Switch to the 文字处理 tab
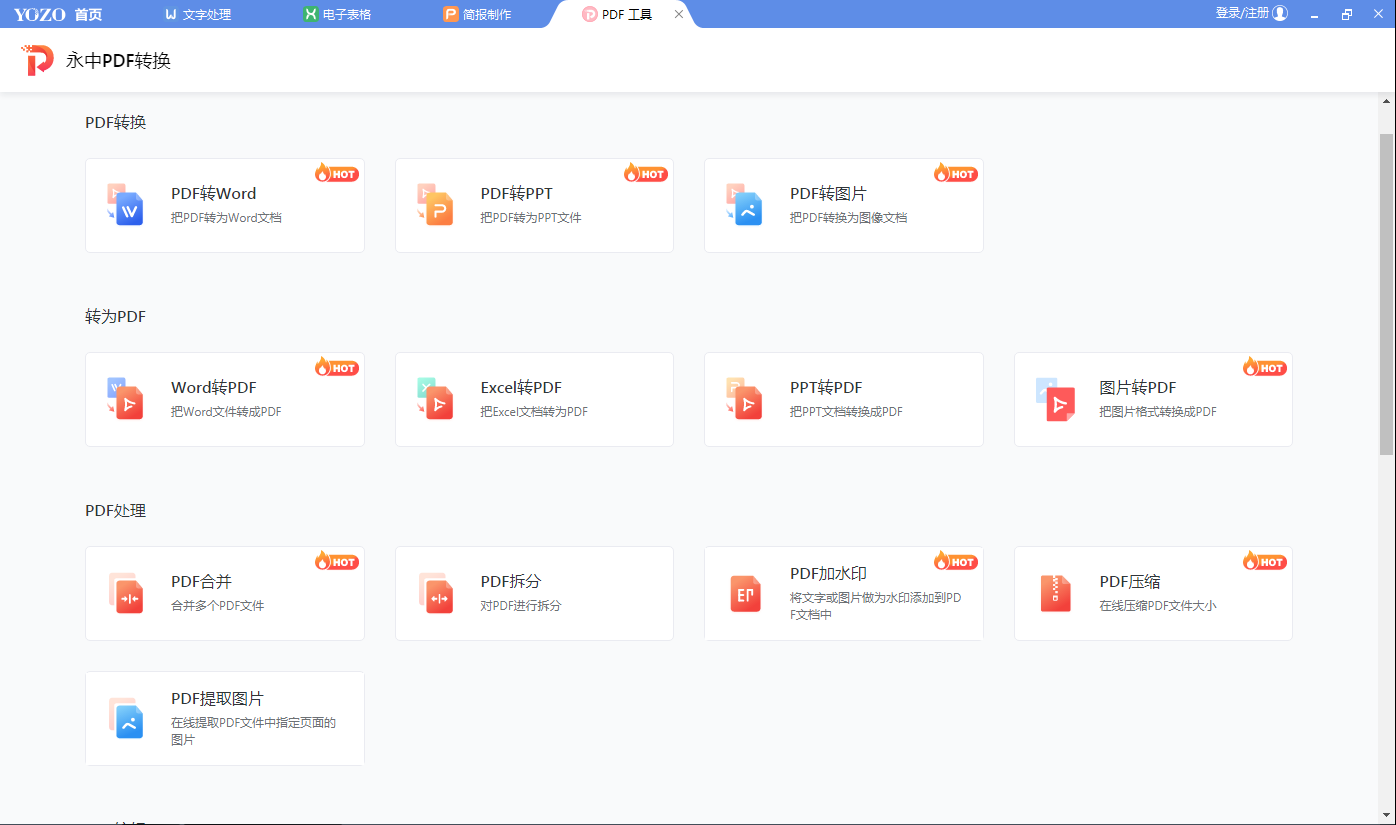1396x825 pixels. (x=198, y=14)
